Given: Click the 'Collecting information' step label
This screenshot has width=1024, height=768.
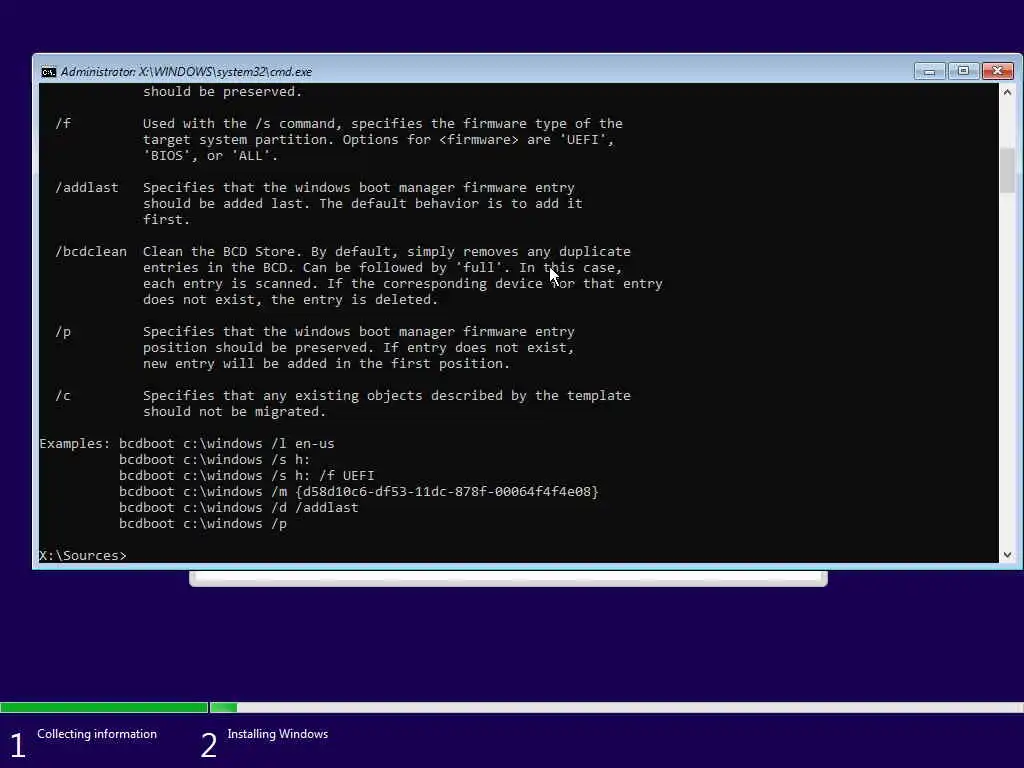Looking at the screenshot, I should [x=97, y=734].
